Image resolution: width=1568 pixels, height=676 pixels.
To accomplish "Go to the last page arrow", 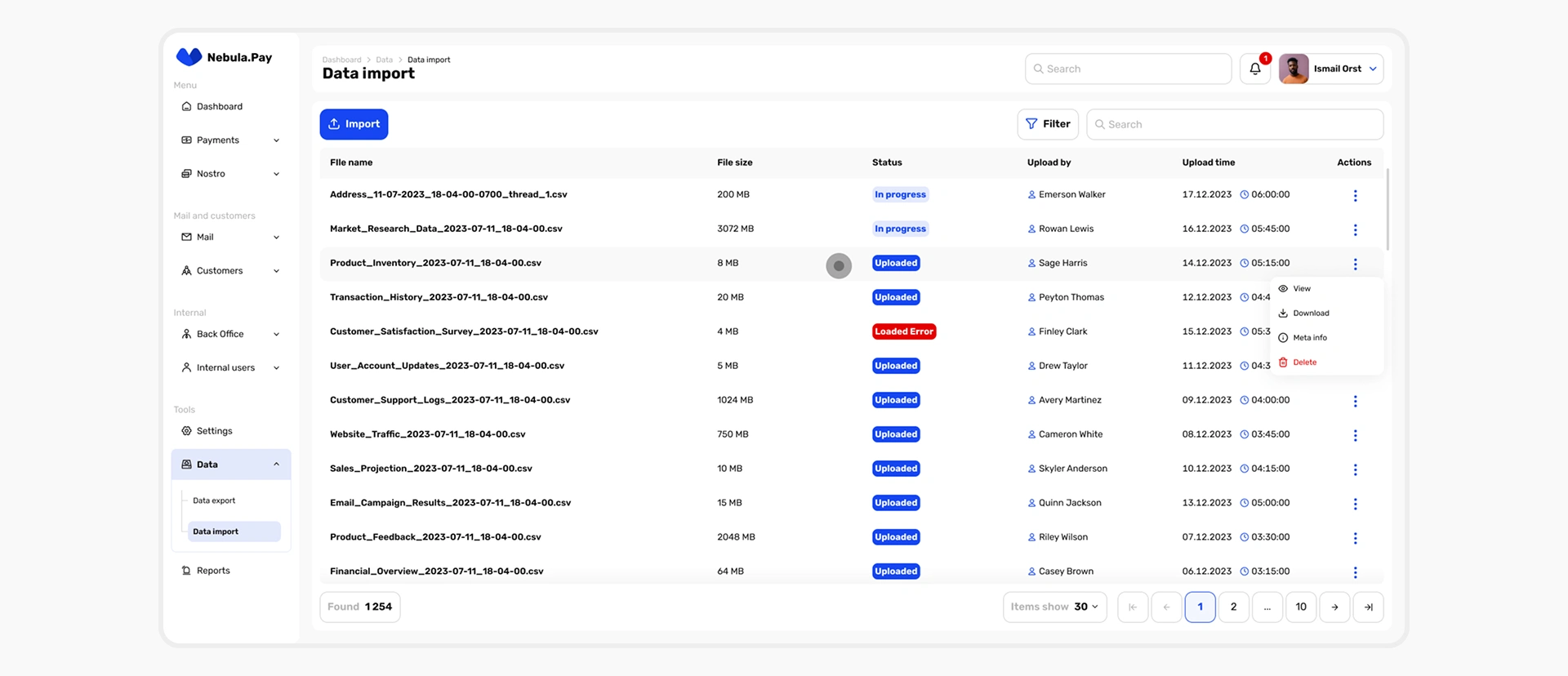I will point(1368,607).
